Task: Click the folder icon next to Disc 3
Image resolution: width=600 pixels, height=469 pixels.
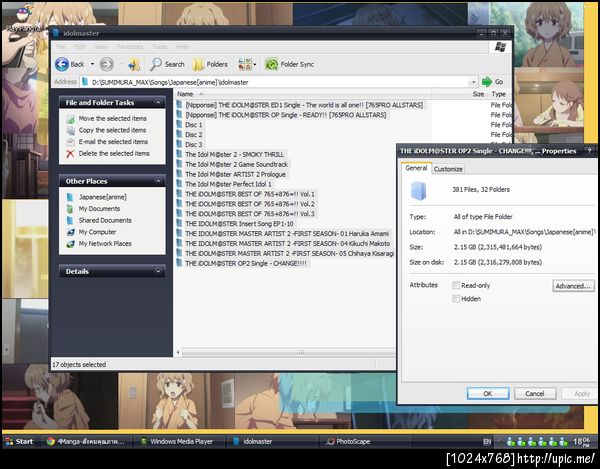Action: tap(179, 144)
